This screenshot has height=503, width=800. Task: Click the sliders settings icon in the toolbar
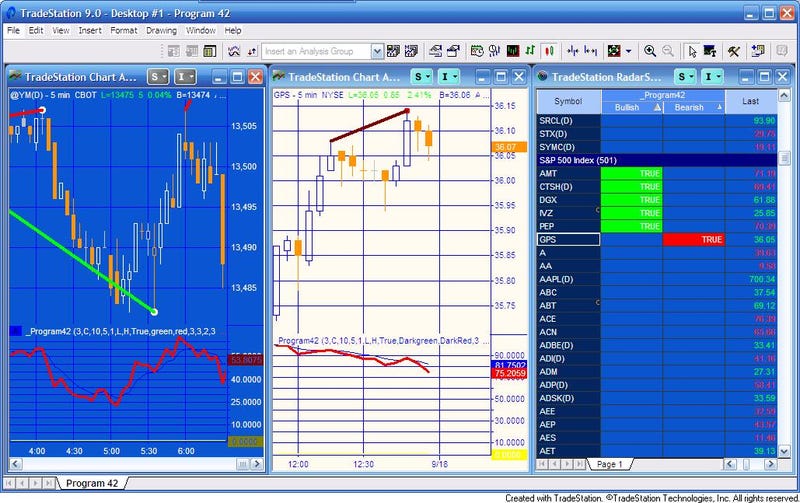(x=494, y=51)
